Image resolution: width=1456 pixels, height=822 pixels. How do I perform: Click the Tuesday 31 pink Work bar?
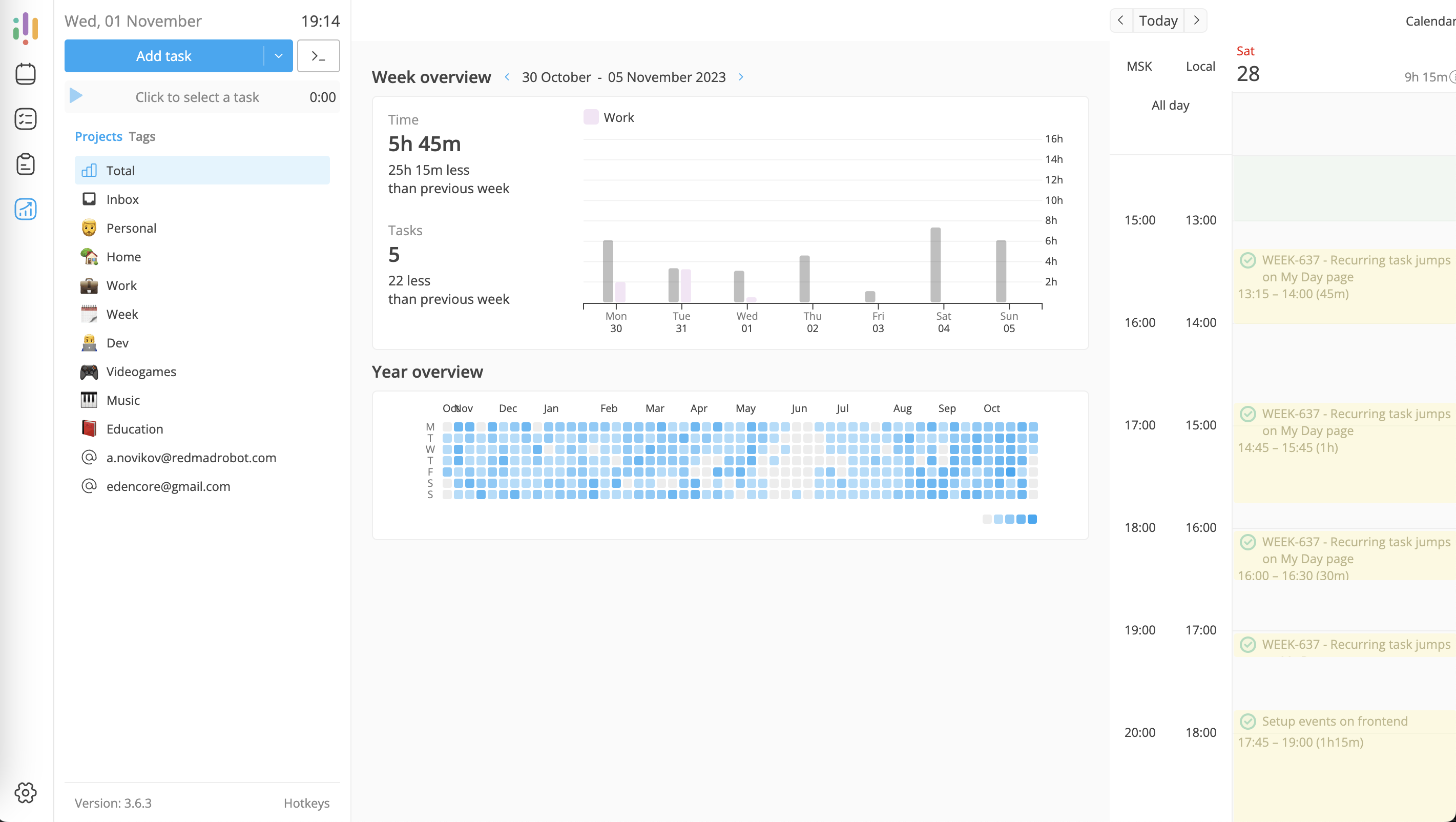coord(685,285)
